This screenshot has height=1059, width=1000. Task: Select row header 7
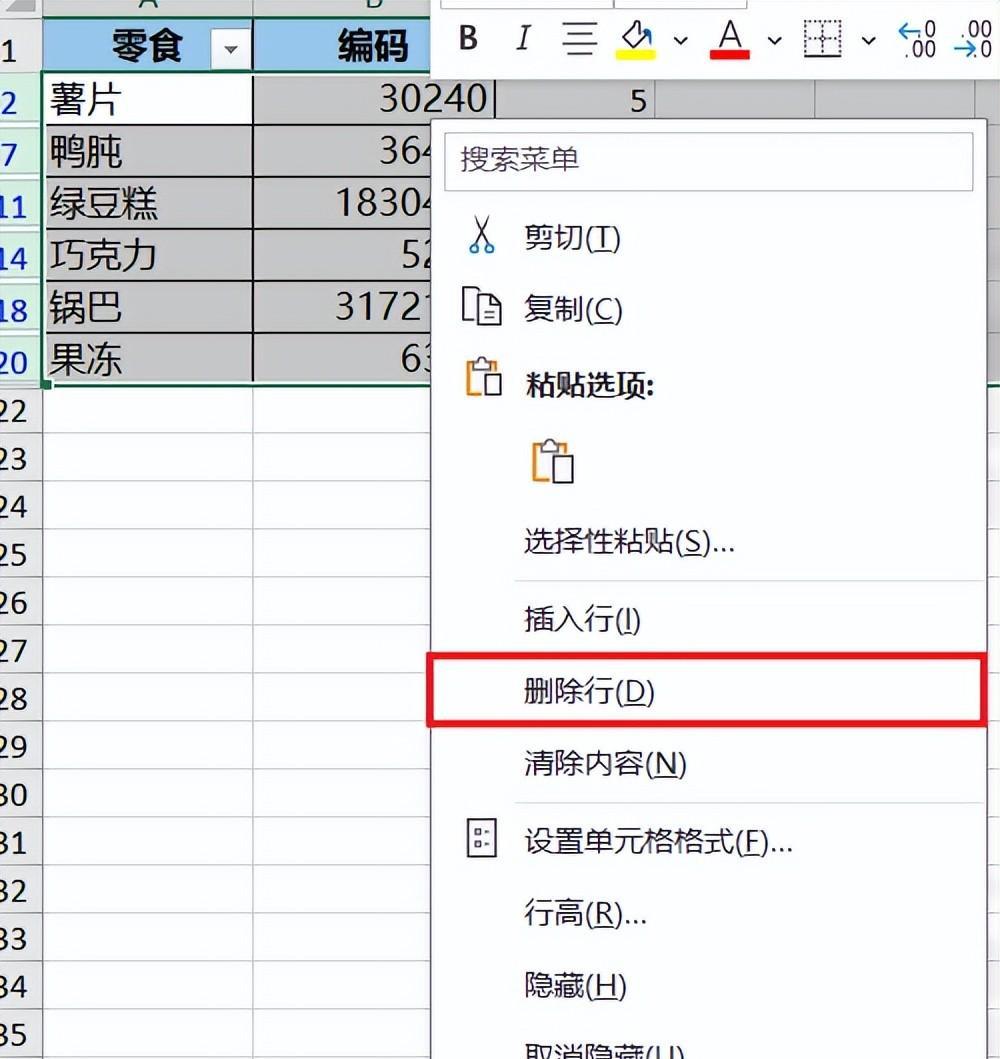pos(20,153)
